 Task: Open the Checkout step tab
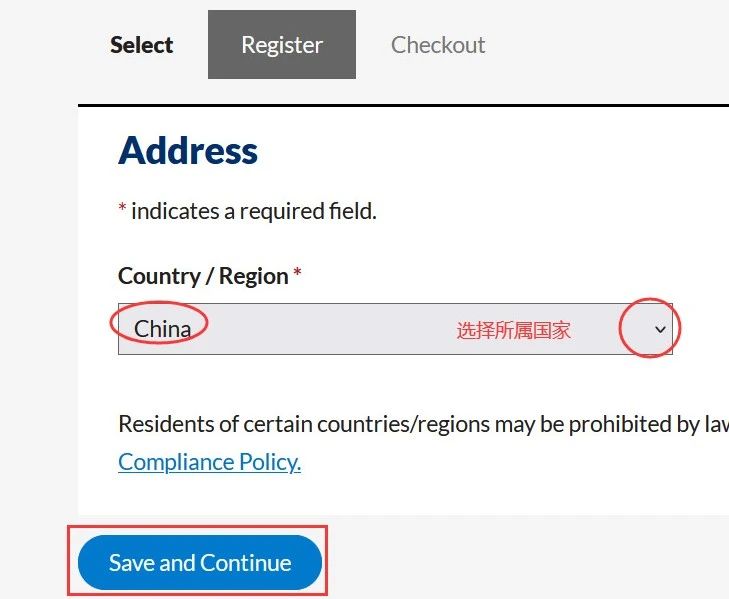[438, 45]
